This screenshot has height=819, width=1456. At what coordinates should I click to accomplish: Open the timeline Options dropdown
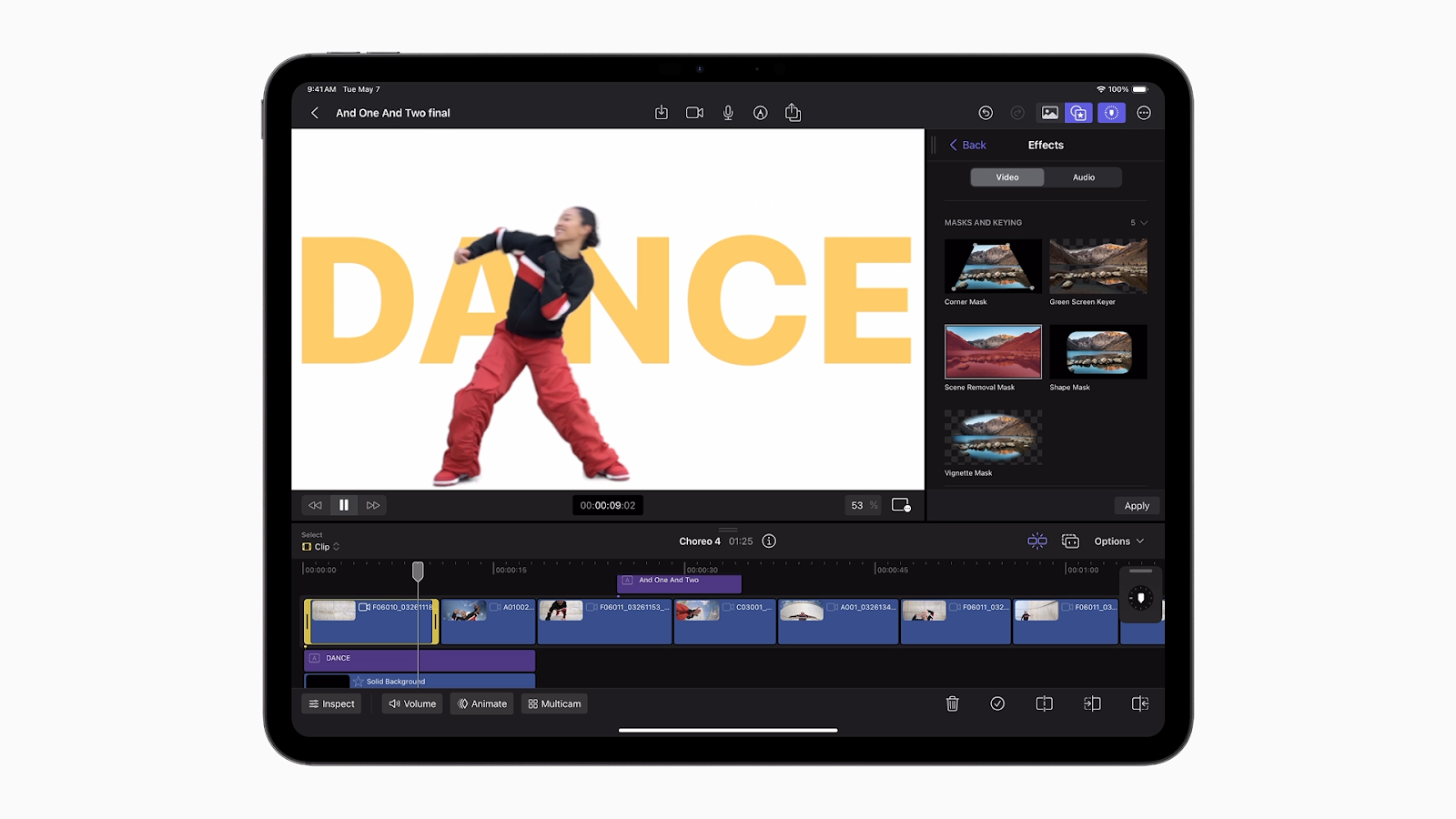tap(1119, 541)
